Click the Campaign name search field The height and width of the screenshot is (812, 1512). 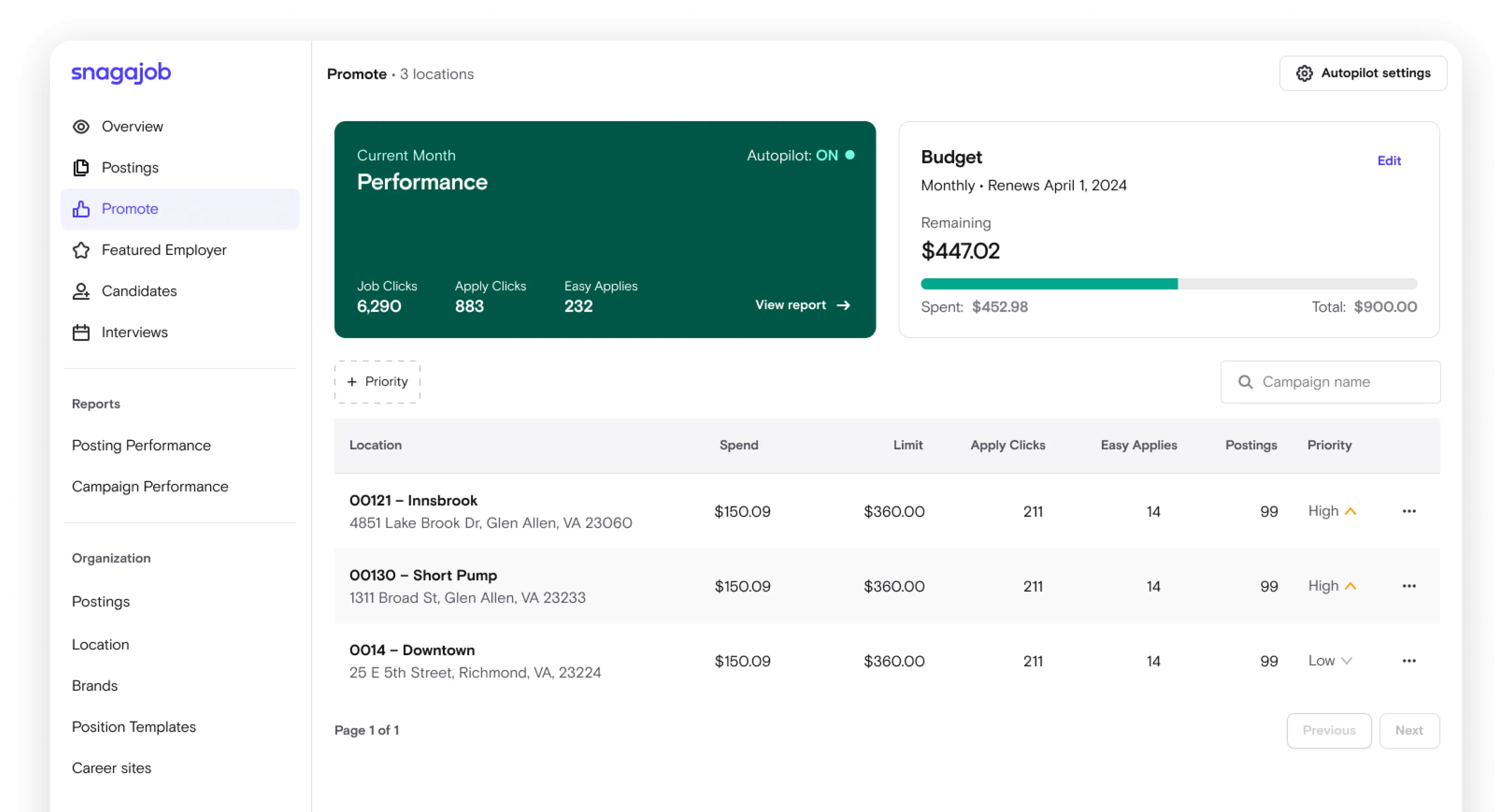[x=1330, y=382]
